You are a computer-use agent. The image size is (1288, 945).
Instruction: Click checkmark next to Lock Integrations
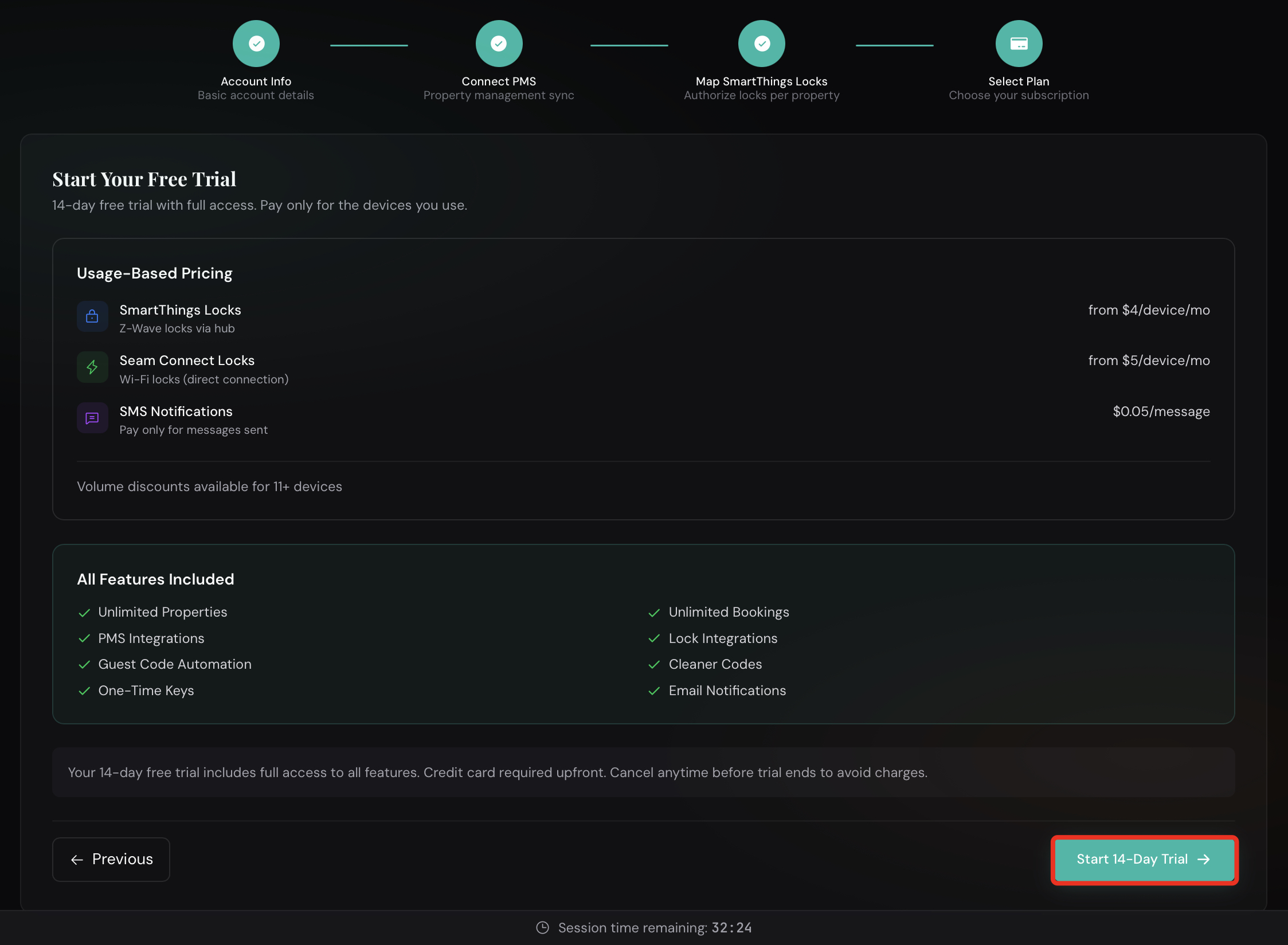click(654, 638)
